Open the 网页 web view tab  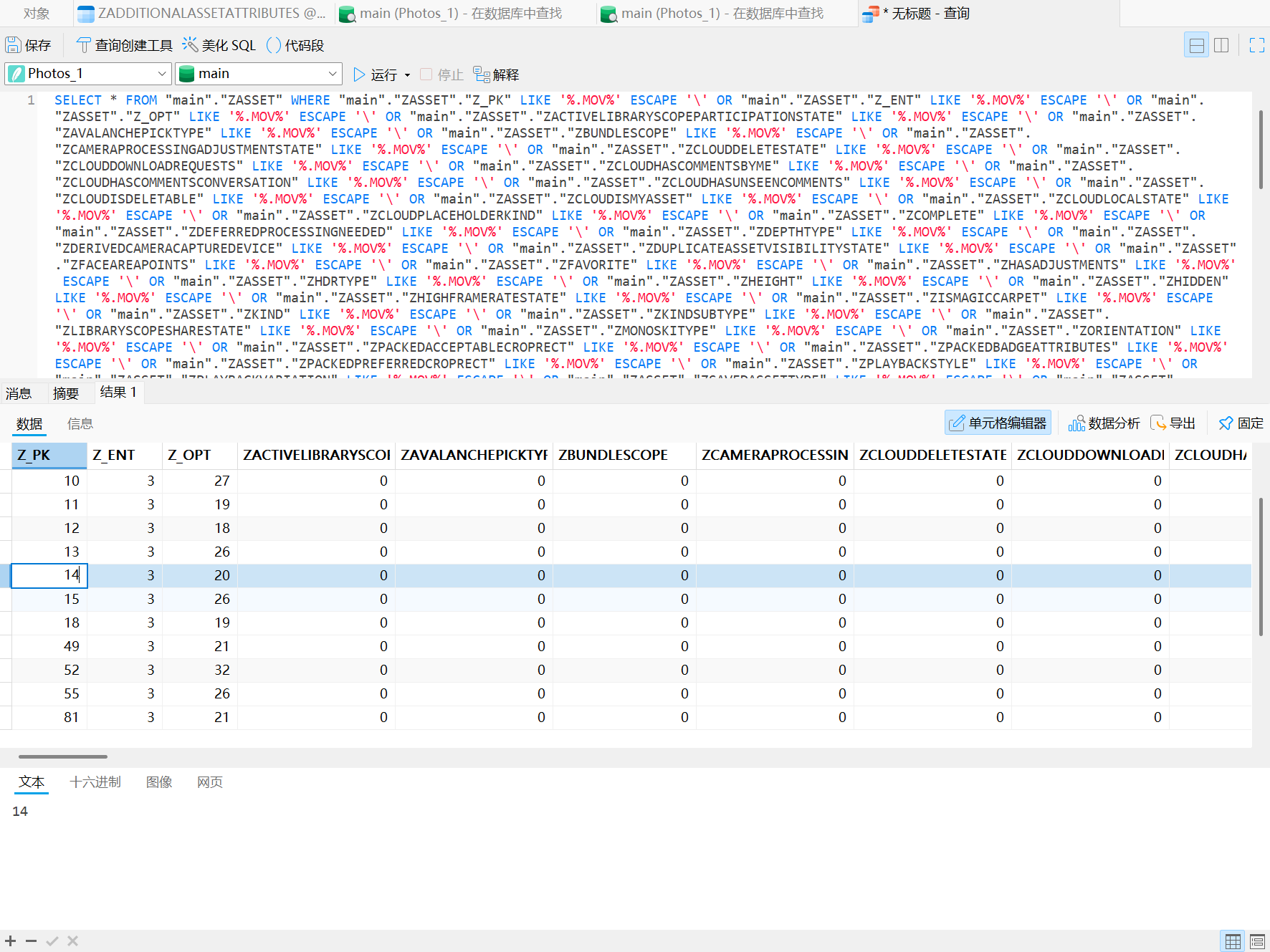[x=210, y=782]
